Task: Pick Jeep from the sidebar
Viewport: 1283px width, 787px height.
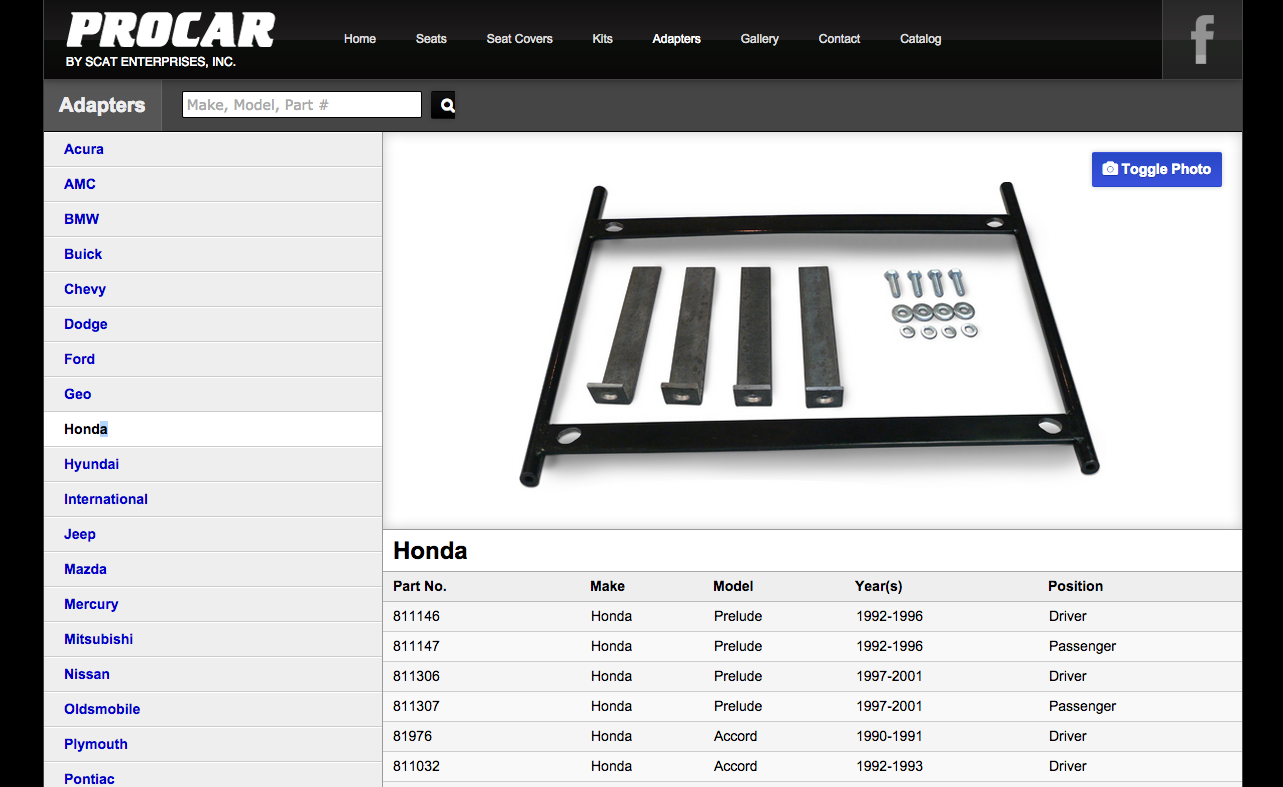Action: pos(213,534)
